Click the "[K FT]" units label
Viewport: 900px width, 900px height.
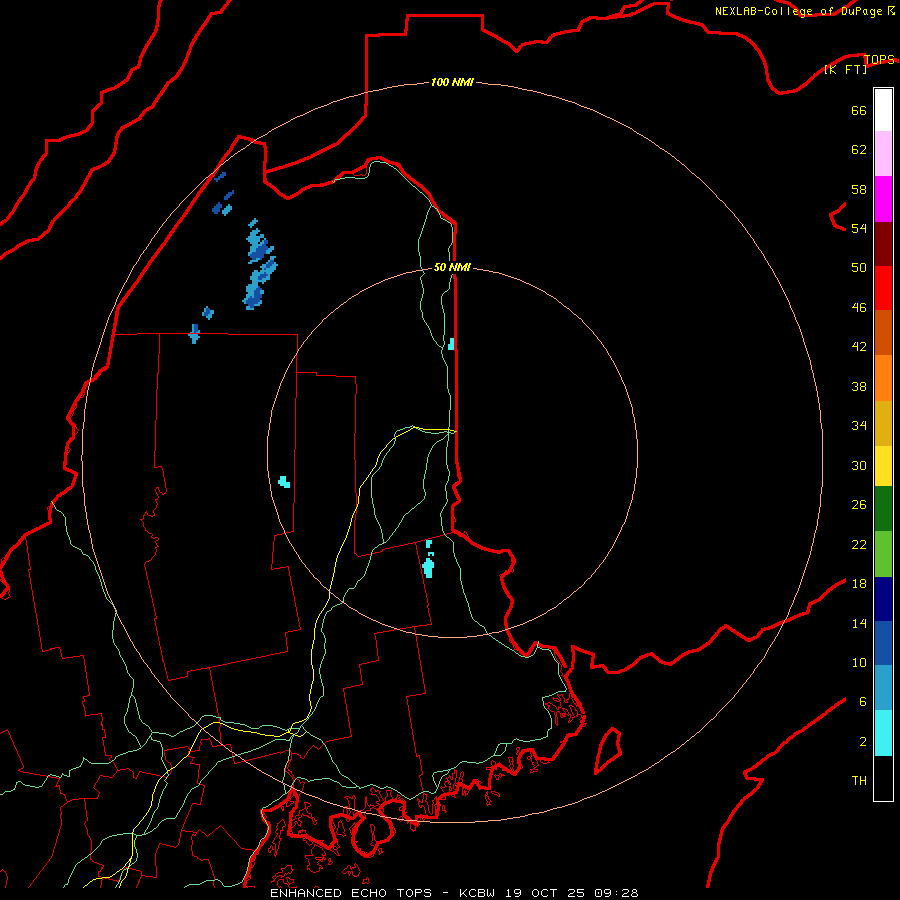[845, 69]
